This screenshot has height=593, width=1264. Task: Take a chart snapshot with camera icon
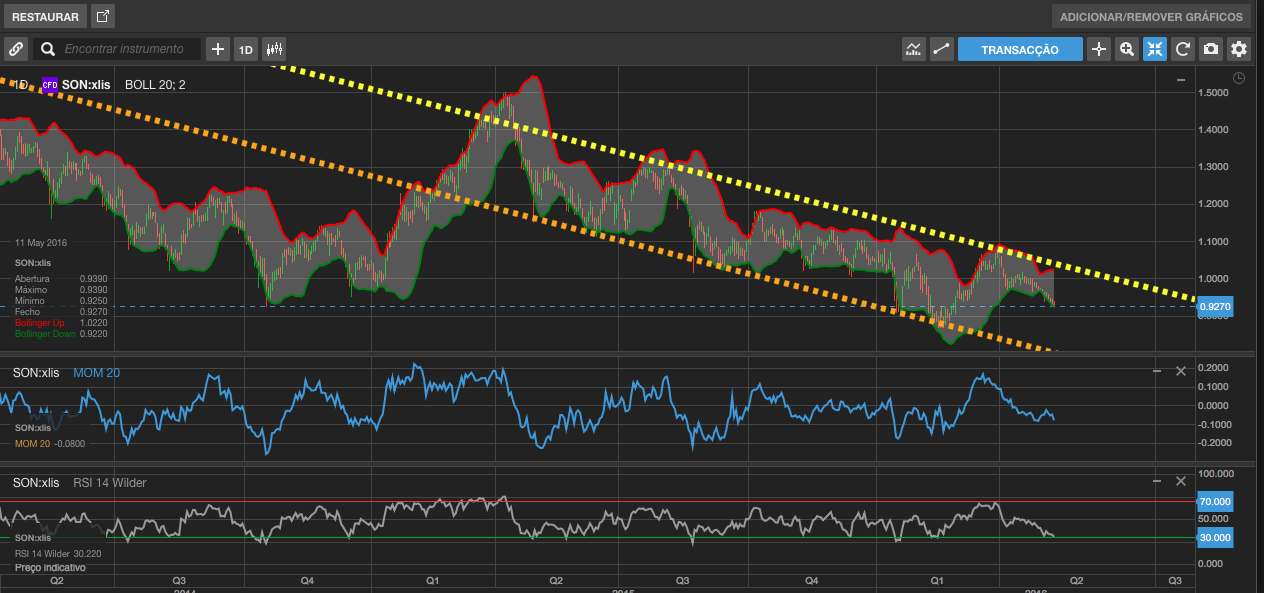[1211, 49]
